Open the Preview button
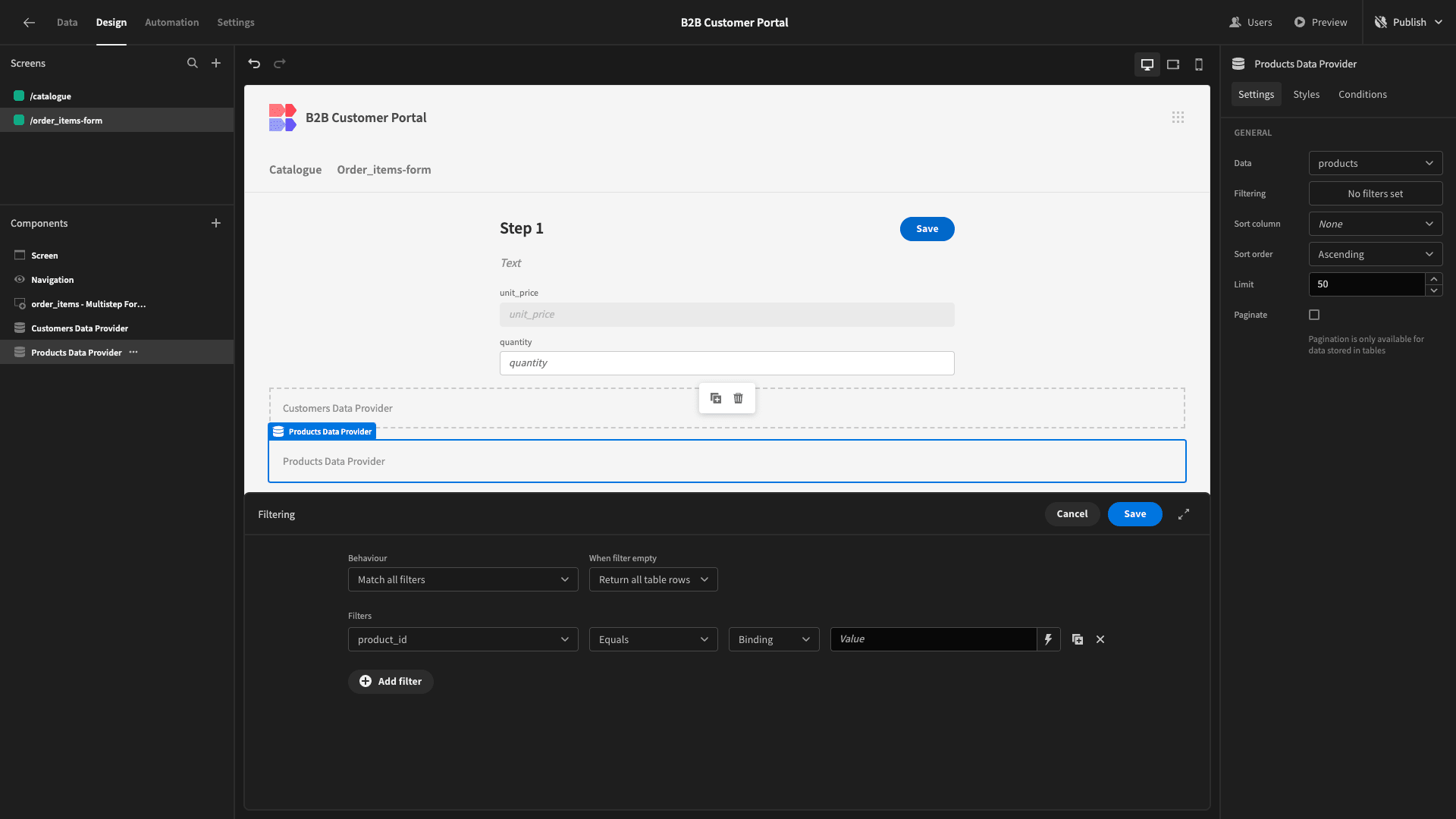 pos(1321,23)
